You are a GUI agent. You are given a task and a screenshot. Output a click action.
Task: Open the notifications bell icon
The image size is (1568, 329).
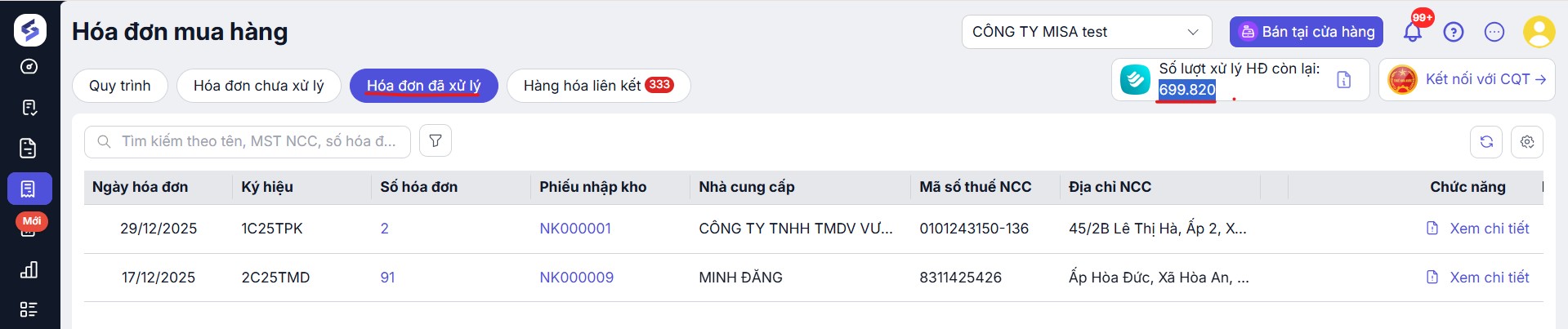coord(1412,32)
